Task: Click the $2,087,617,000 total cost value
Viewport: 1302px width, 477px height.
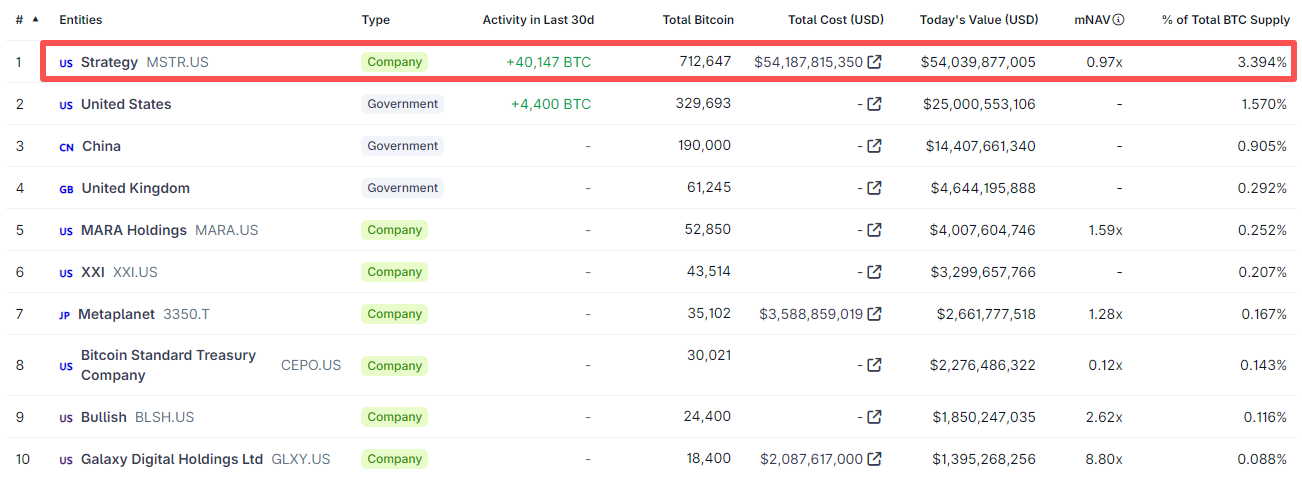Action: point(811,459)
